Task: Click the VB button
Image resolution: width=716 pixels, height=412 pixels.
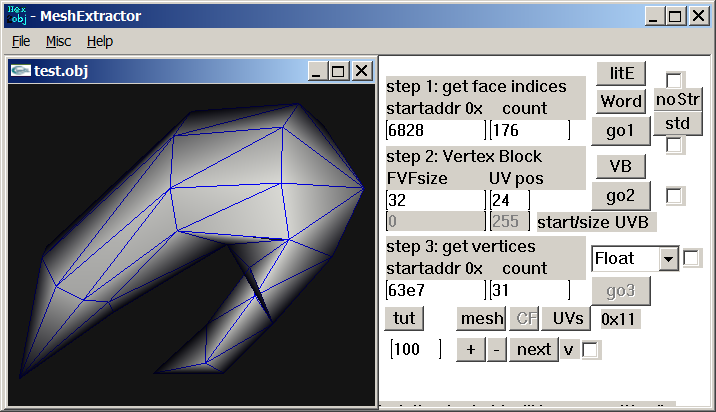Action: (x=621, y=167)
